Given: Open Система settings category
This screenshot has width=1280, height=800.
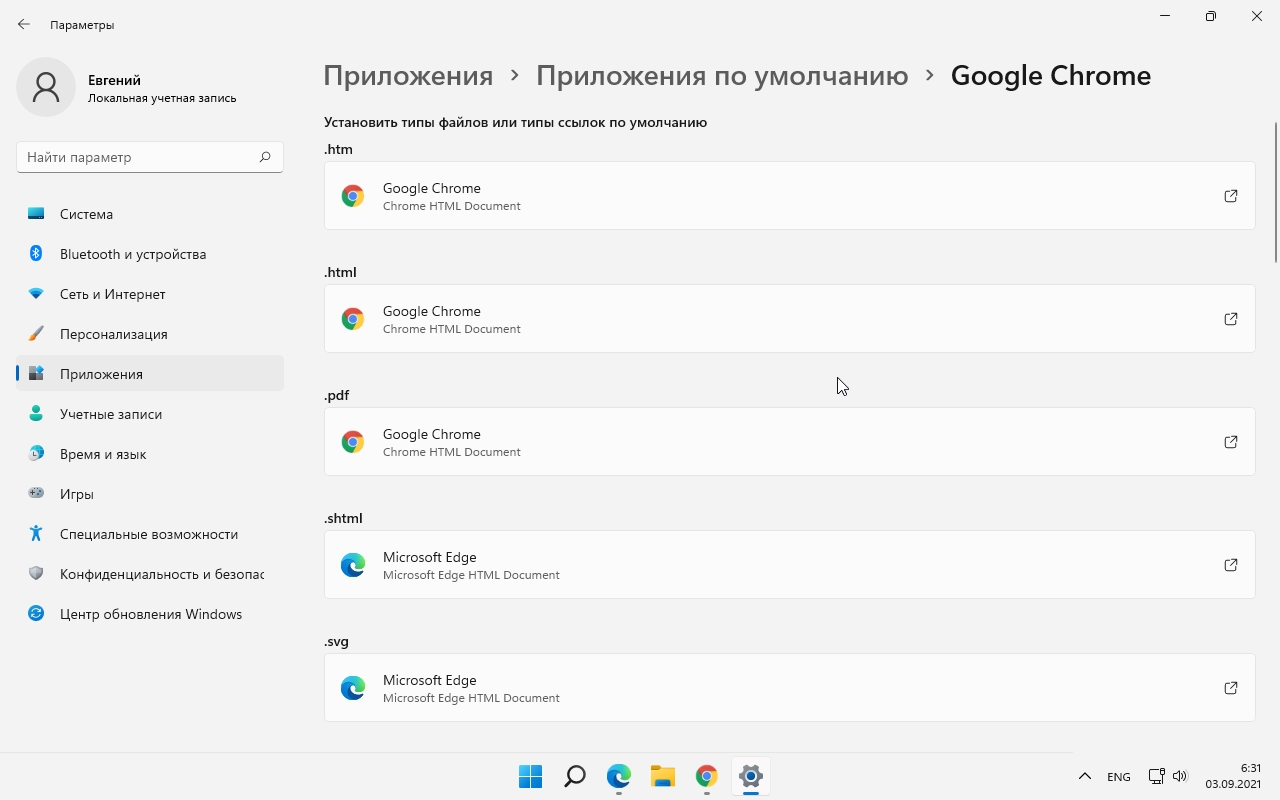Looking at the screenshot, I should [150, 214].
